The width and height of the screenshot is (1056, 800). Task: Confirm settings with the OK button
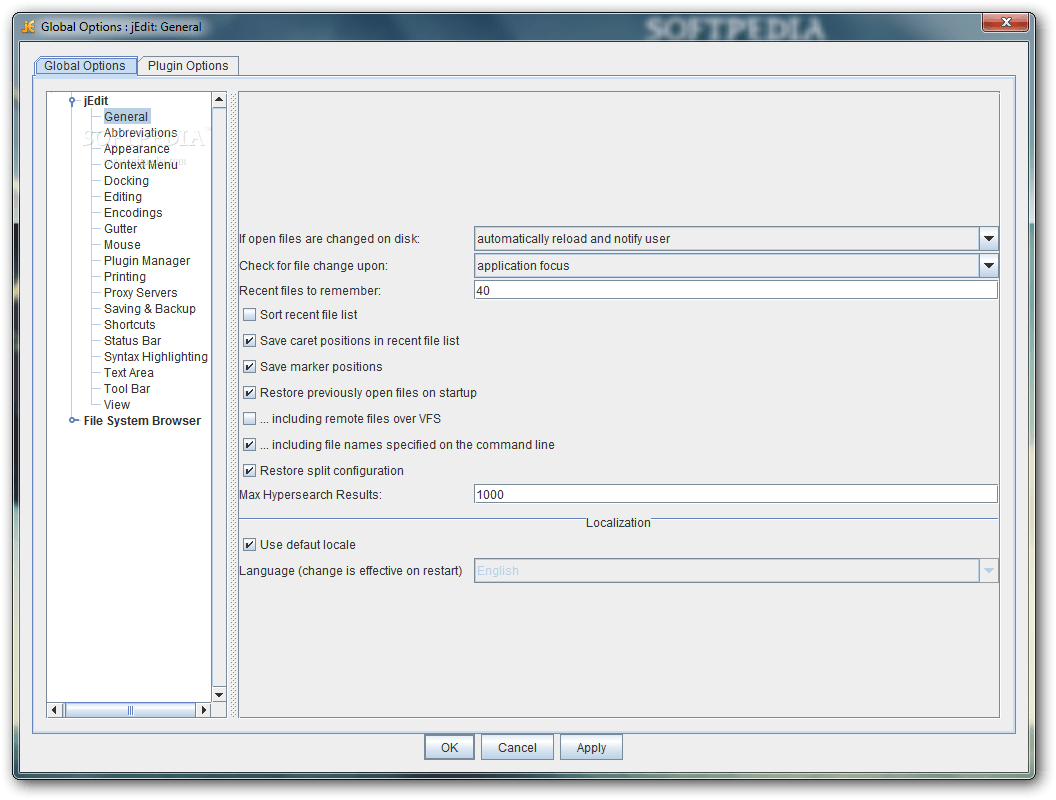449,747
